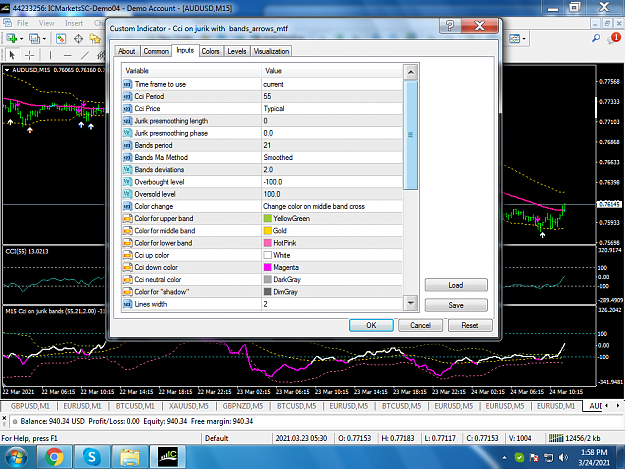Click the DimGray shadow color swatch
625x469 pixels.
pyautogui.click(x=267, y=292)
